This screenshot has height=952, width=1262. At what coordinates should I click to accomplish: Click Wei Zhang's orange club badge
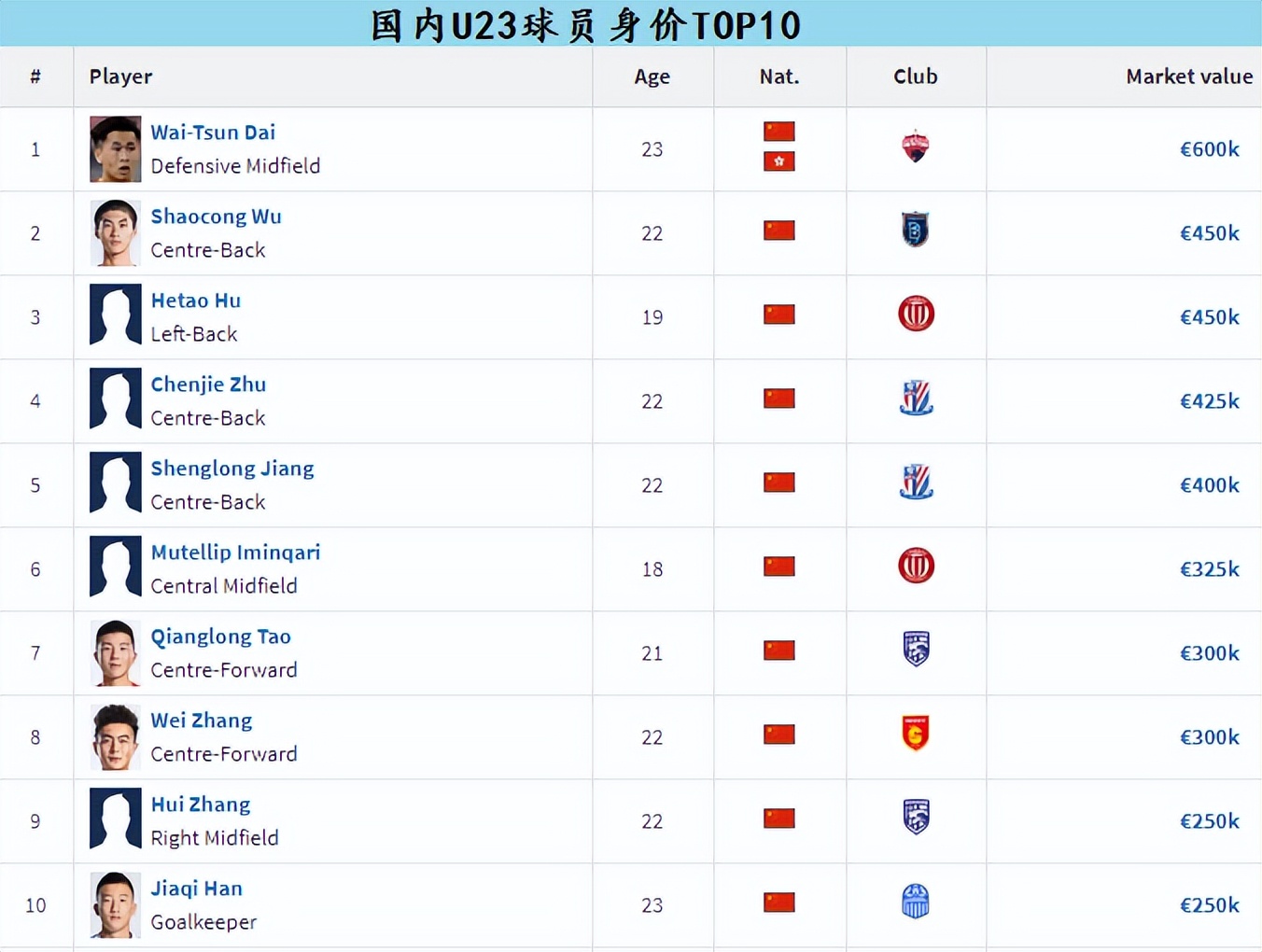[916, 734]
